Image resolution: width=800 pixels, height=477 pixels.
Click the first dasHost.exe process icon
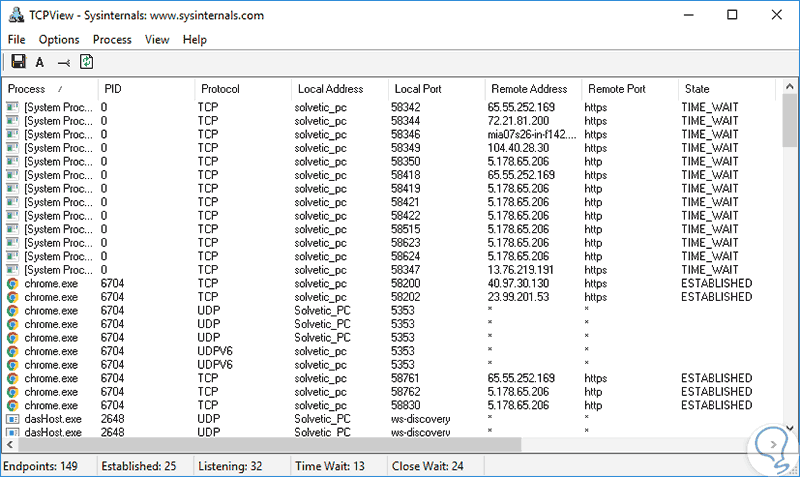point(12,419)
